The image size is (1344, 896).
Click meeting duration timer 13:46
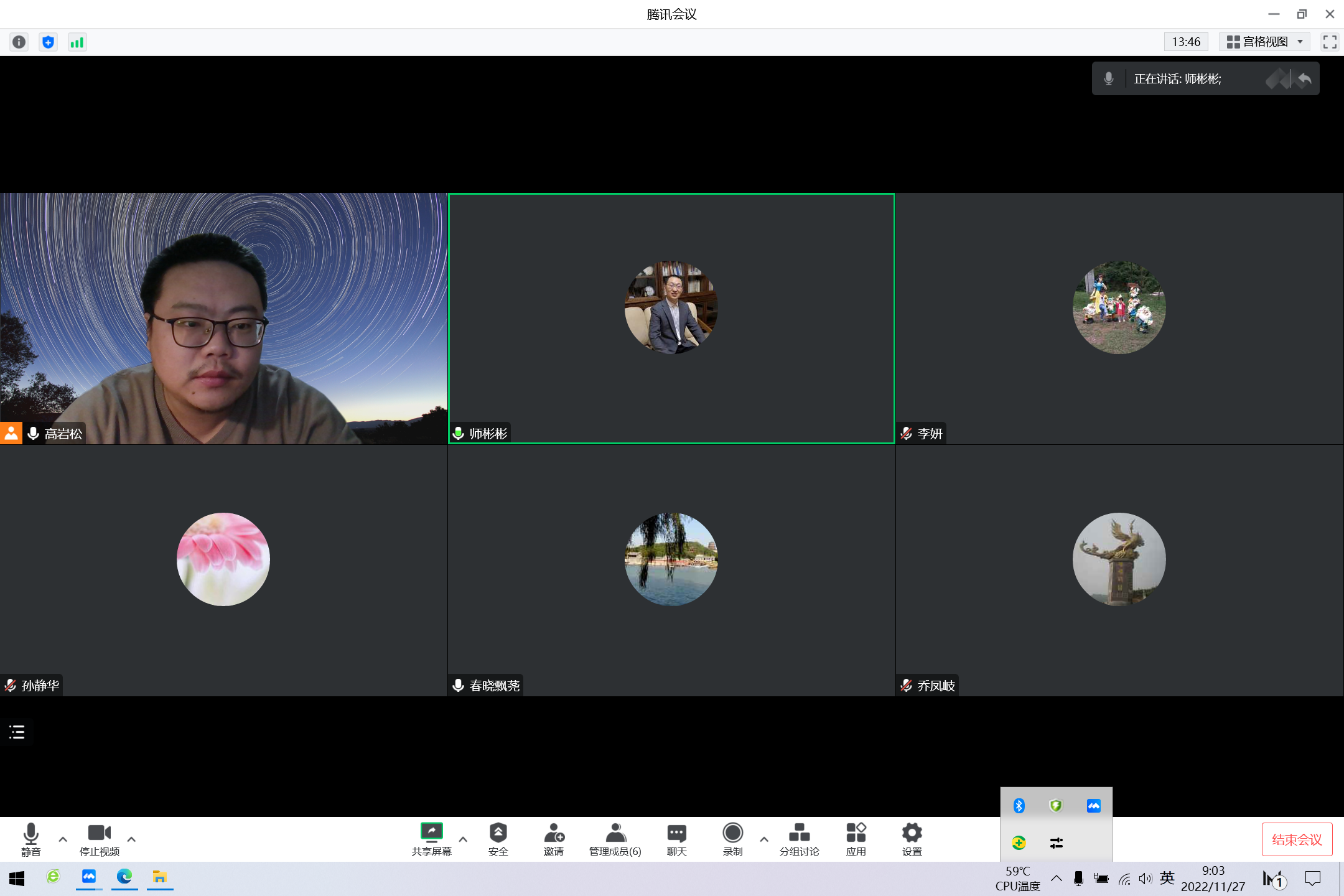point(1186,42)
